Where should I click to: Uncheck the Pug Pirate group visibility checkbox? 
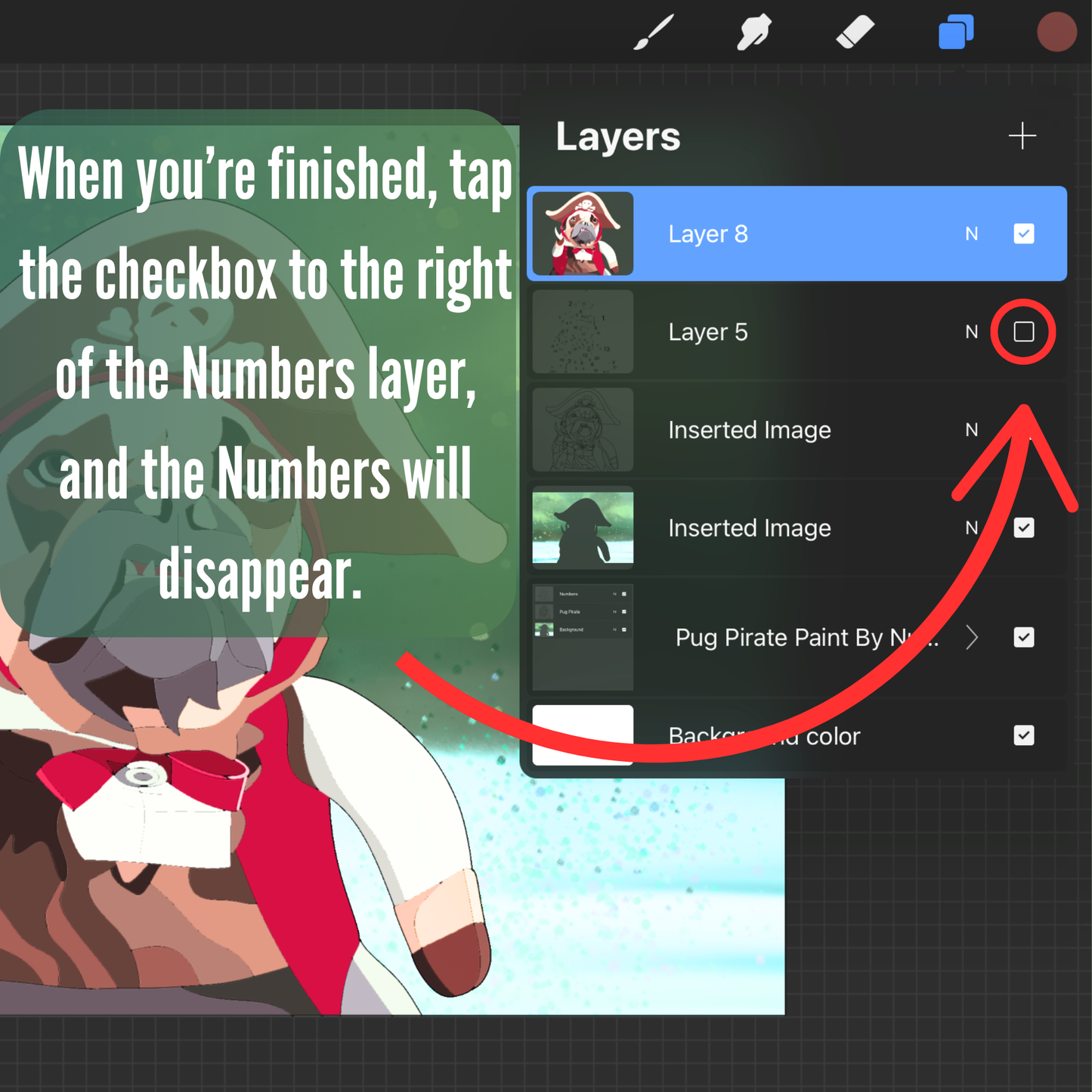point(1023,638)
